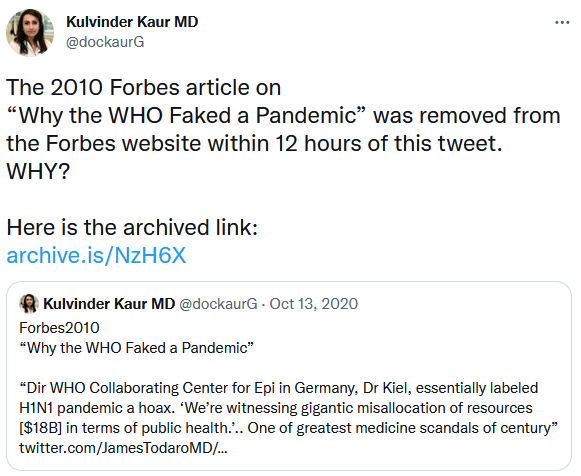The image size is (581, 476).
Task: Click @dockaurG handle in quoted tweet
Action: (218, 304)
